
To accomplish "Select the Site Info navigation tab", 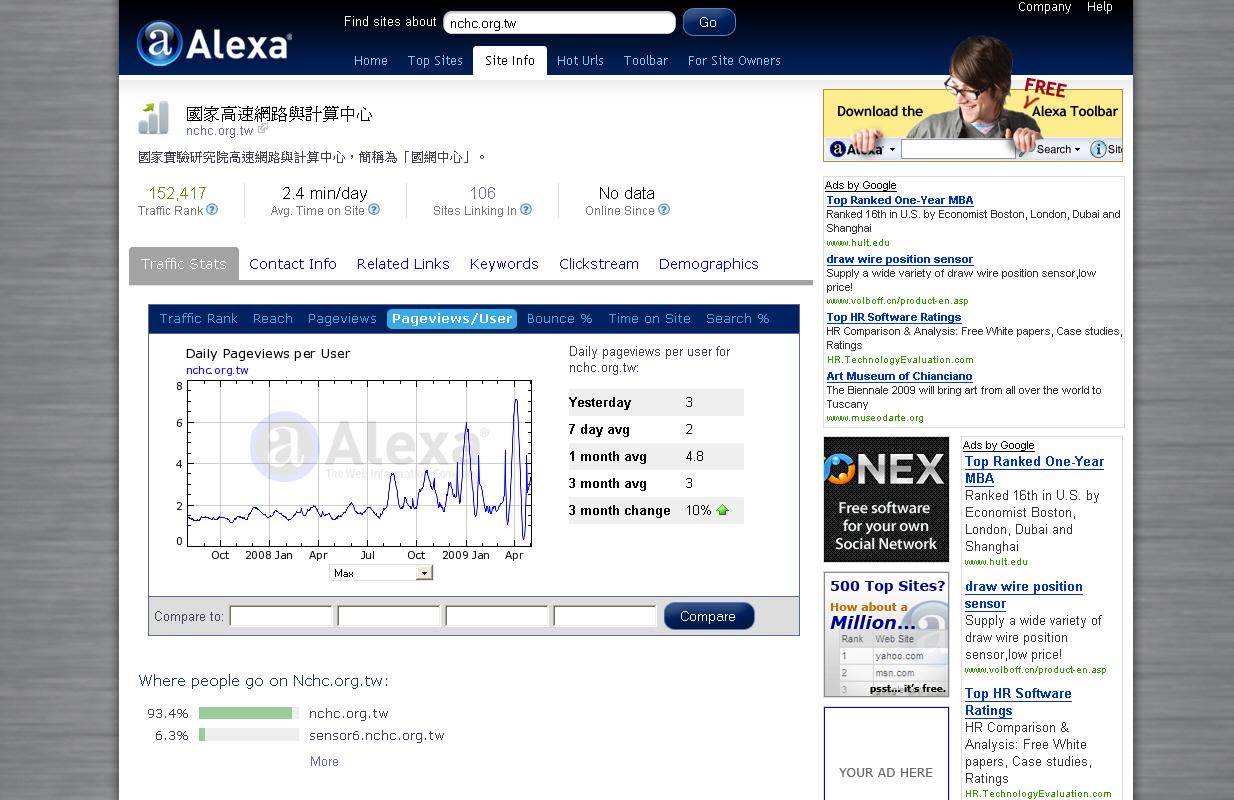I will (510, 61).
